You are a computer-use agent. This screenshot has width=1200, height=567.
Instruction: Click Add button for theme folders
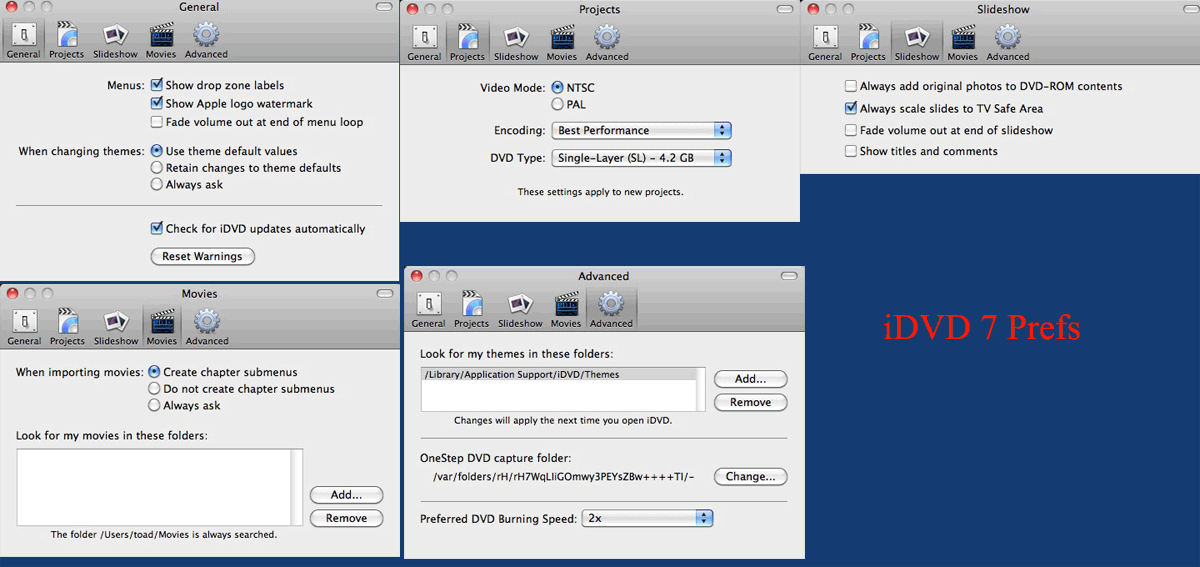750,380
